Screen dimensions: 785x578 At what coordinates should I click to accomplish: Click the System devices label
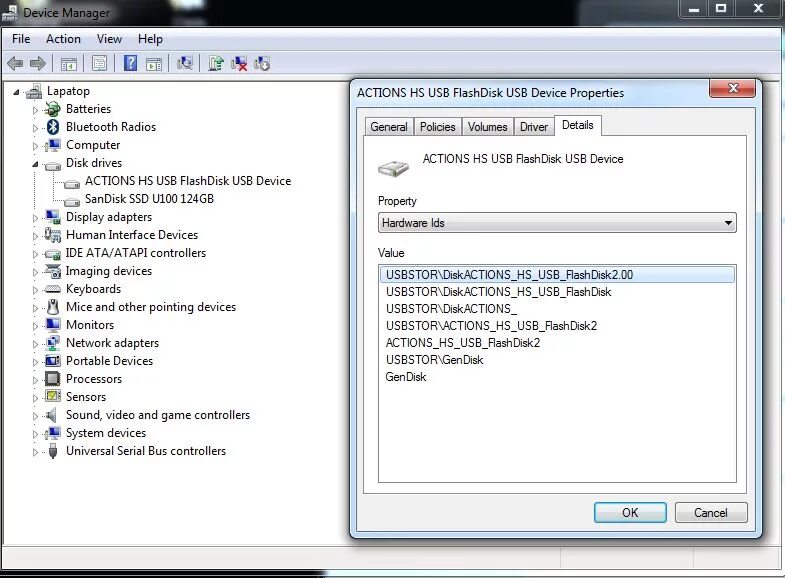click(x=106, y=433)
